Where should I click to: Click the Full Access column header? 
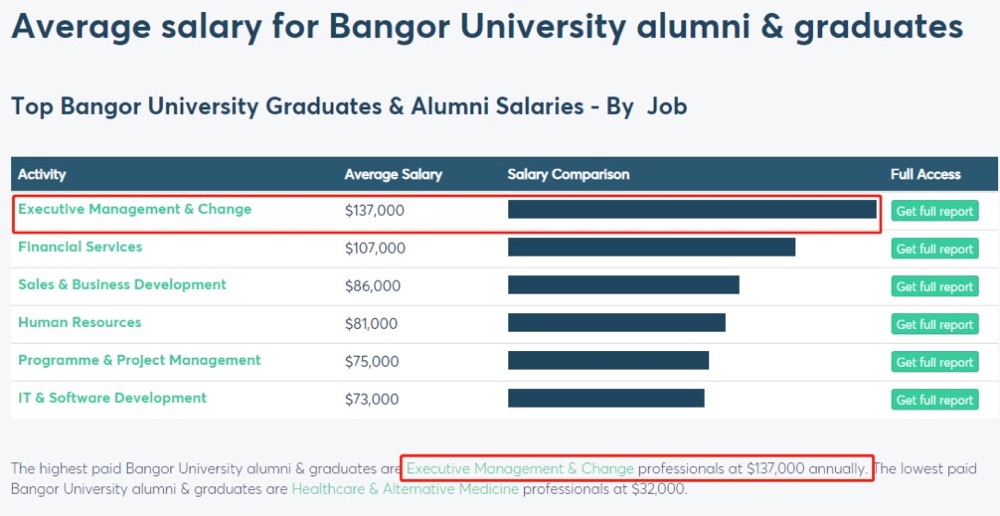click(925, 174)
